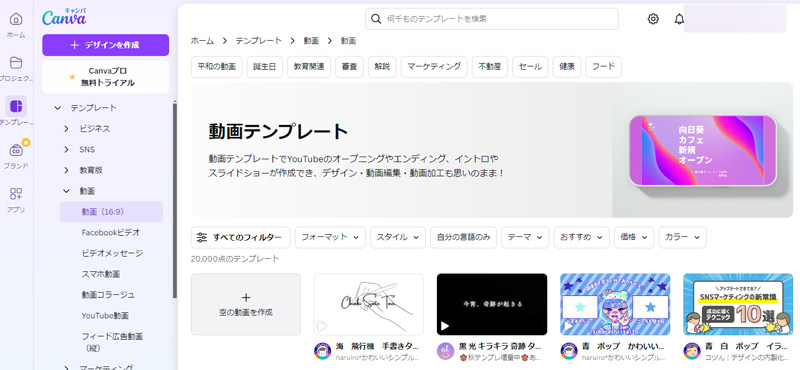This screenshot has width=800, height=370.
Task: Select 動画（16:9） in sidebar
Action: pyautogui.click(x=112, y=212)
